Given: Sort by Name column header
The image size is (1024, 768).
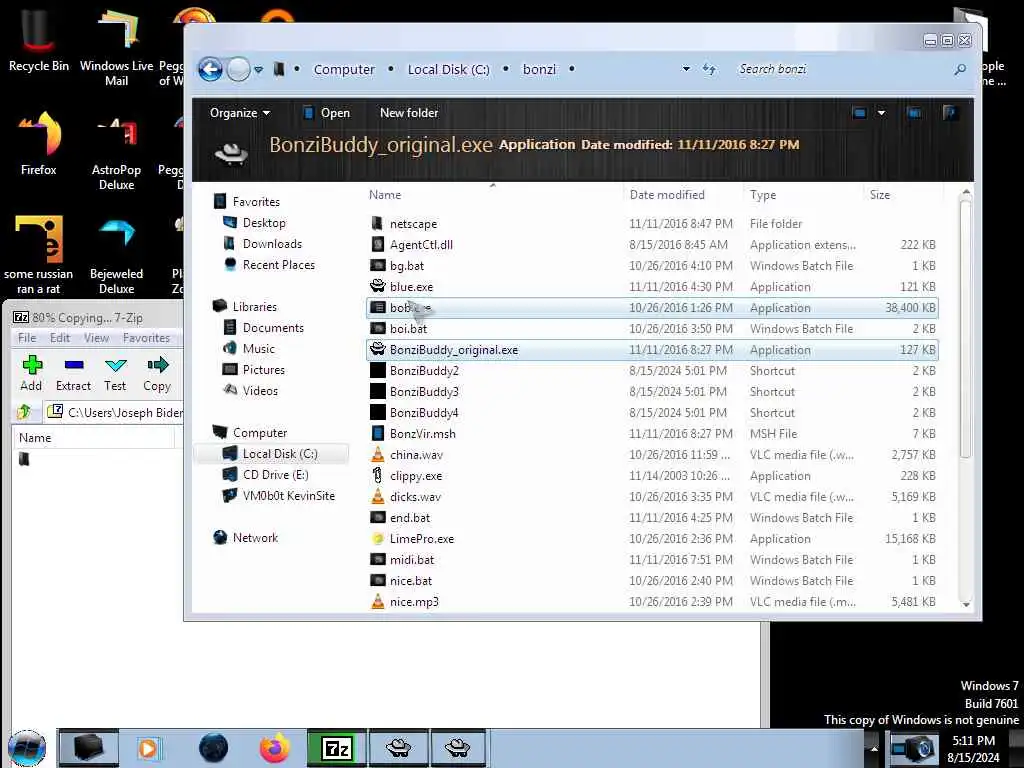Looking at the screenshot, I should [385, 195].
